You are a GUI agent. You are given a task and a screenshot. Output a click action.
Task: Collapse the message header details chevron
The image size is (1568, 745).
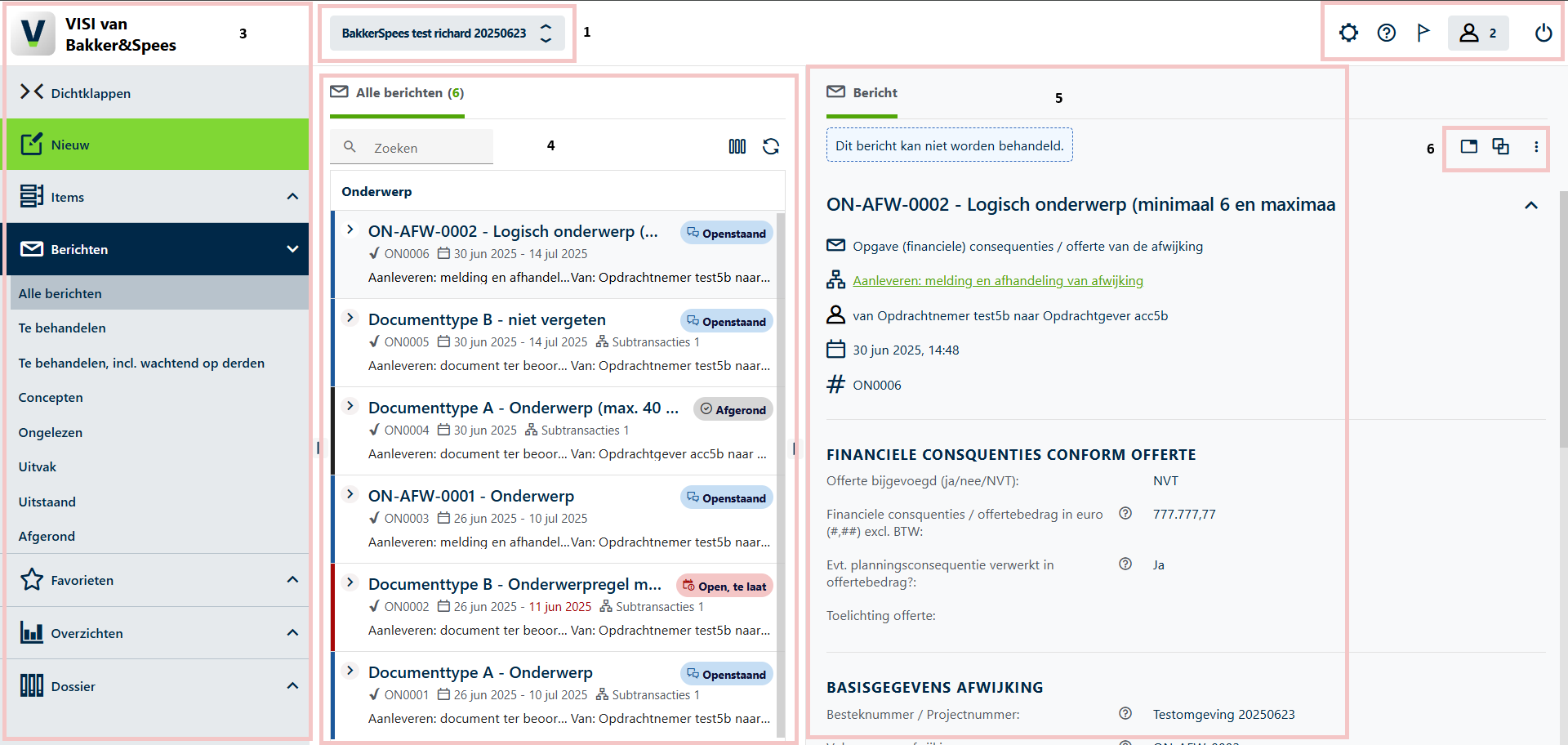pos(1531,205)
